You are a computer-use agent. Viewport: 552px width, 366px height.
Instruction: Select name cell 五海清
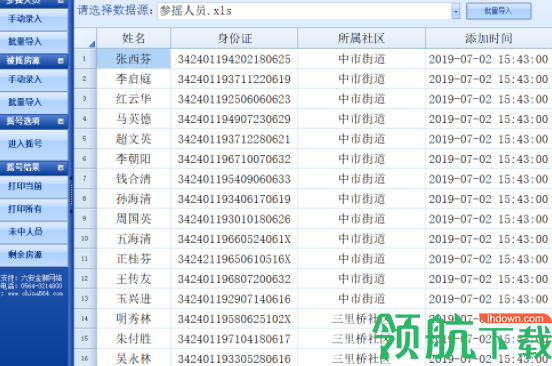[x=134, y=239]
